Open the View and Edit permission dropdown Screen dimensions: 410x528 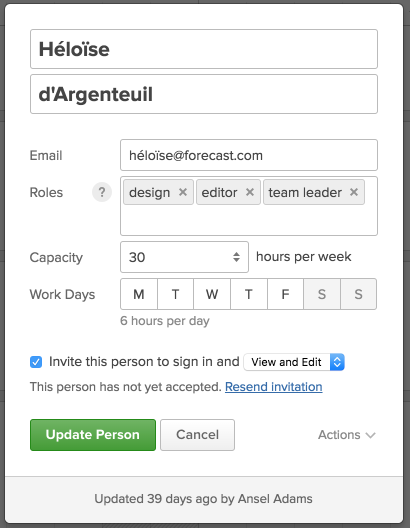click(294, 362)
